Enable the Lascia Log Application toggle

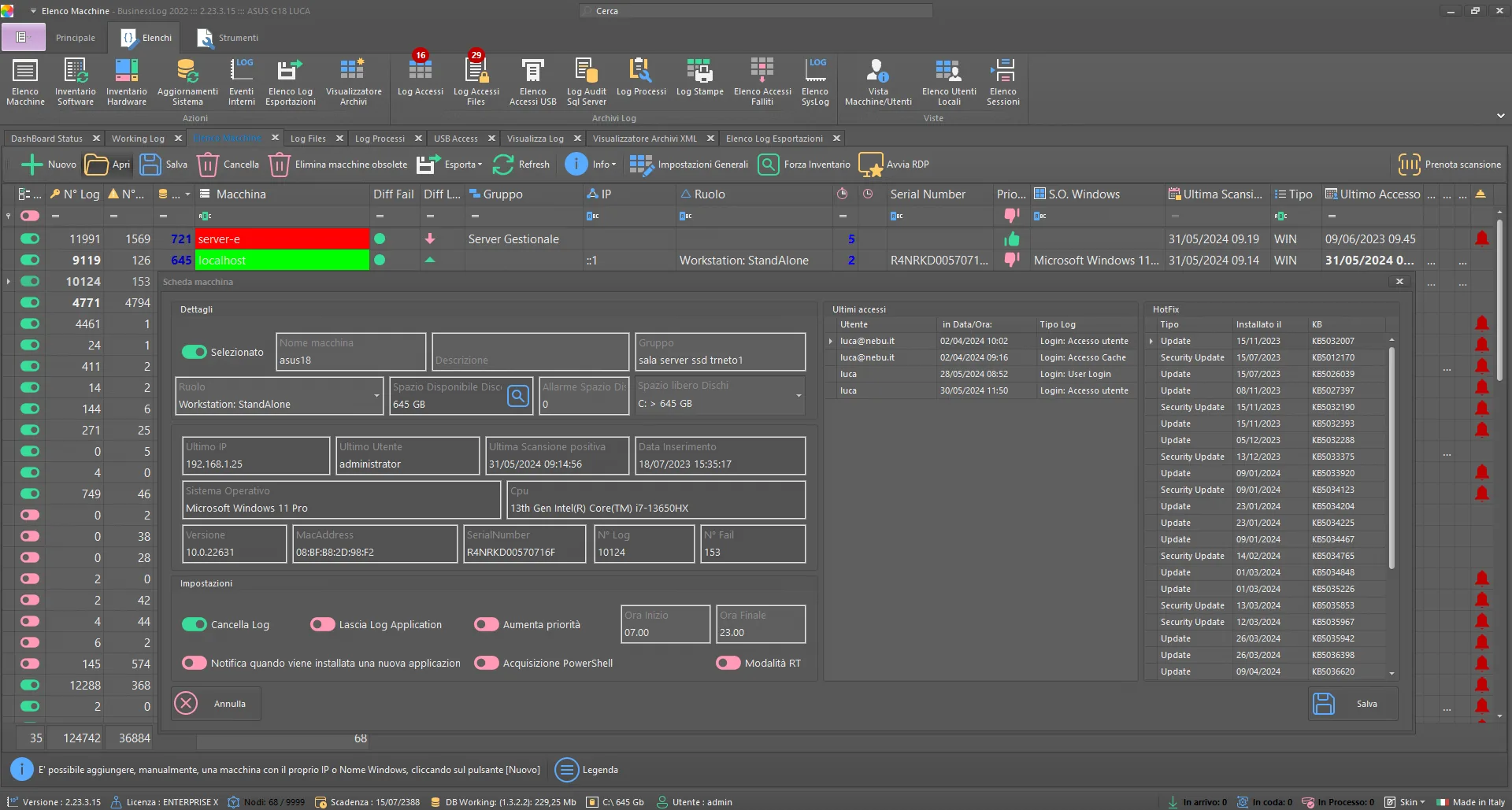(x=322, y=624)
